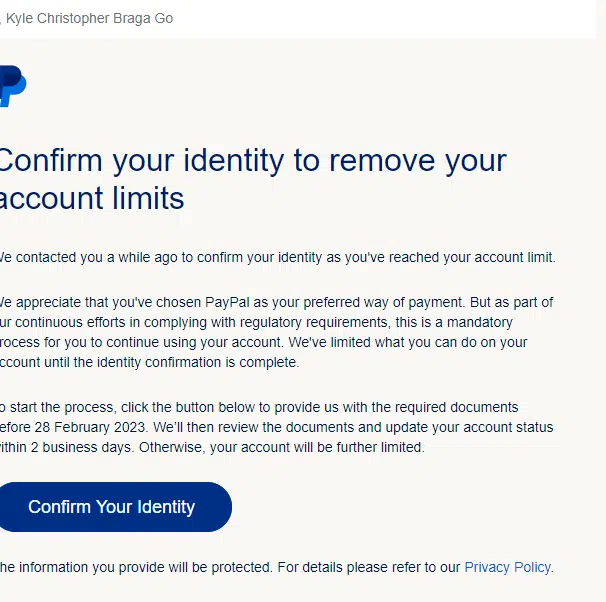
Task: Click the white header bar beside the name
Action: click(385, 19)
